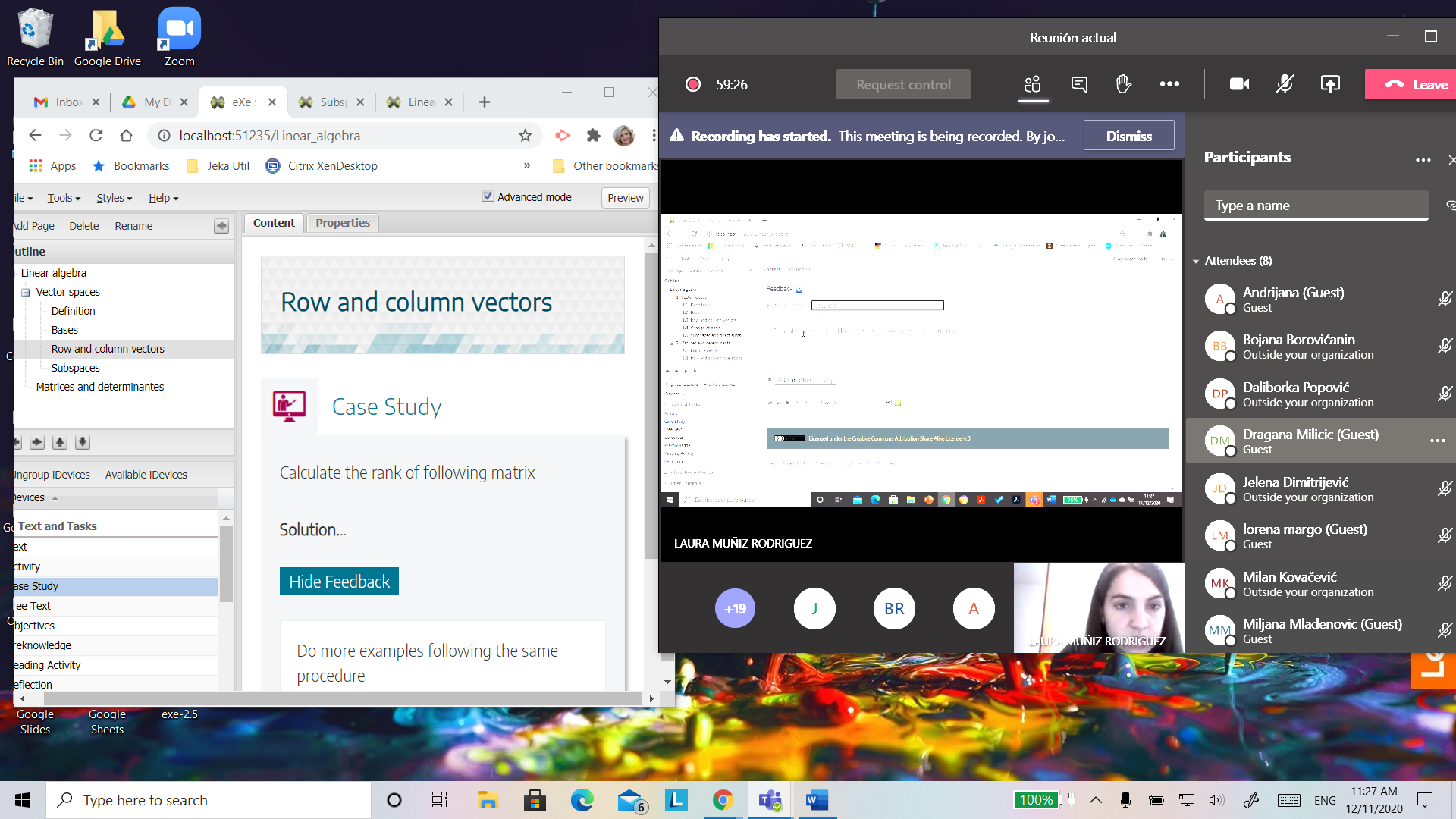Click the share content icon
This screenshot has width=1456, height=819.
[1330, 84]
